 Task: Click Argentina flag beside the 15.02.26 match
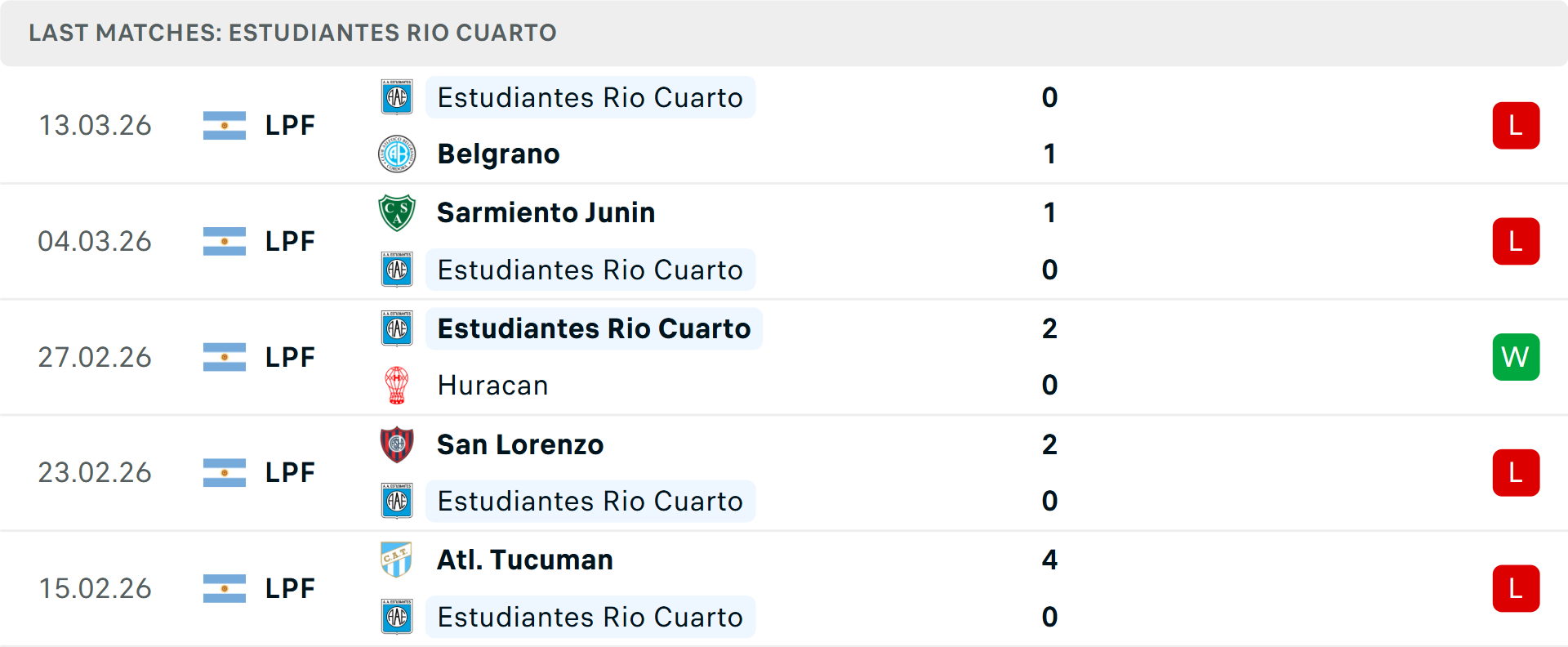click(225, 588)
